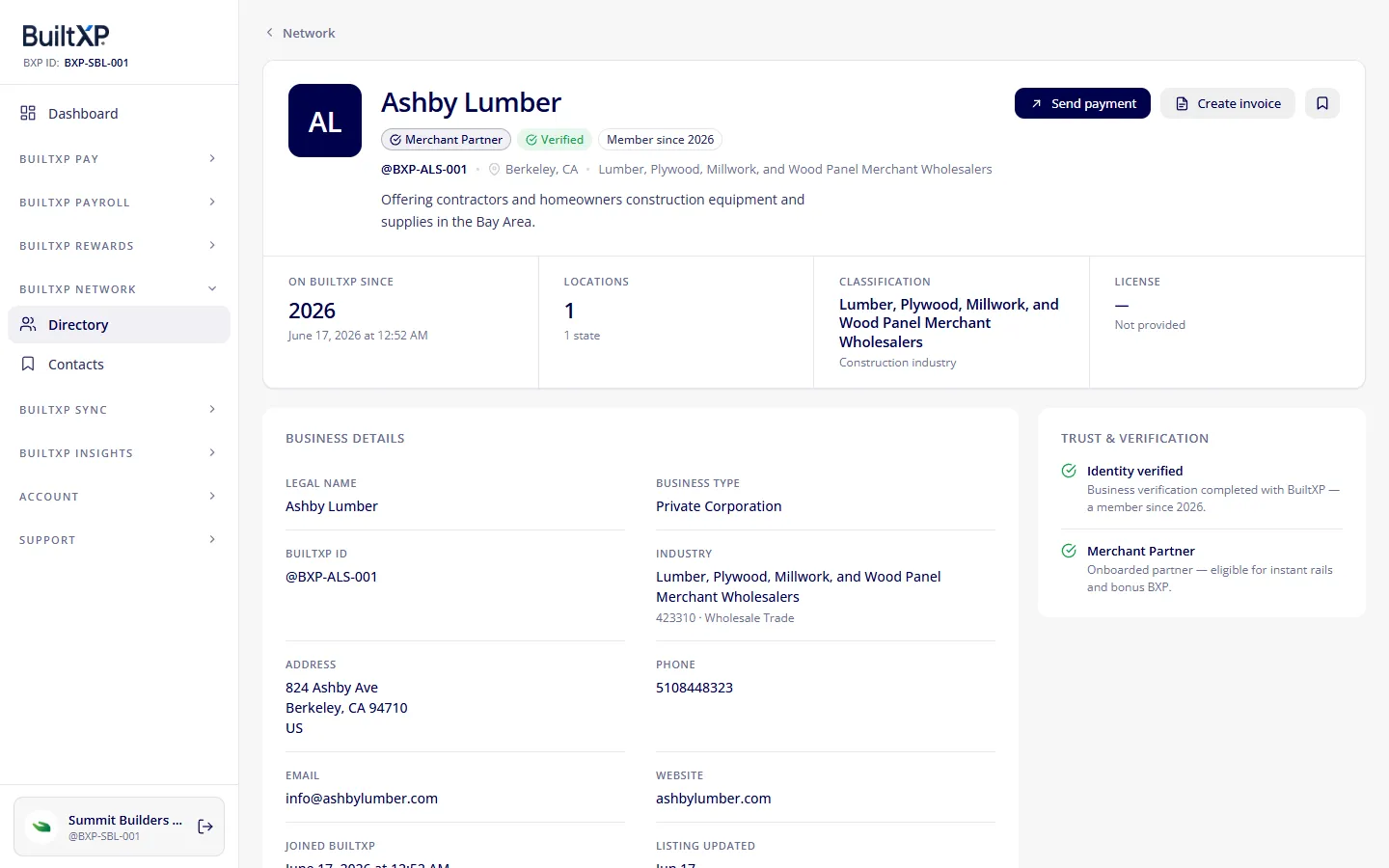Click the Directory people icon in sidebar

point(28,324)
